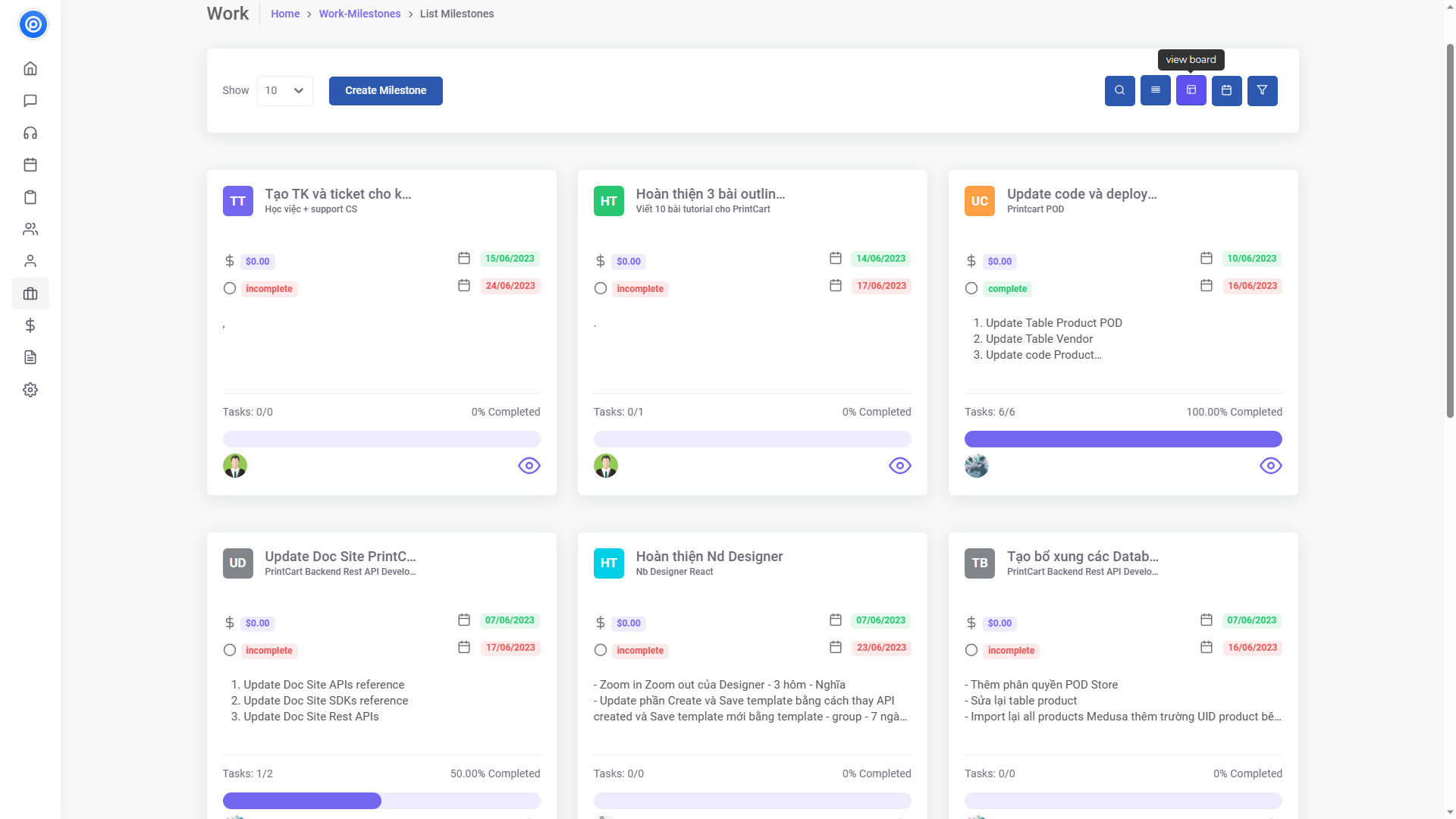1456x819 pixels.
Task: Click Nb Designer React subtitle
Action: (x=674, y=572)
